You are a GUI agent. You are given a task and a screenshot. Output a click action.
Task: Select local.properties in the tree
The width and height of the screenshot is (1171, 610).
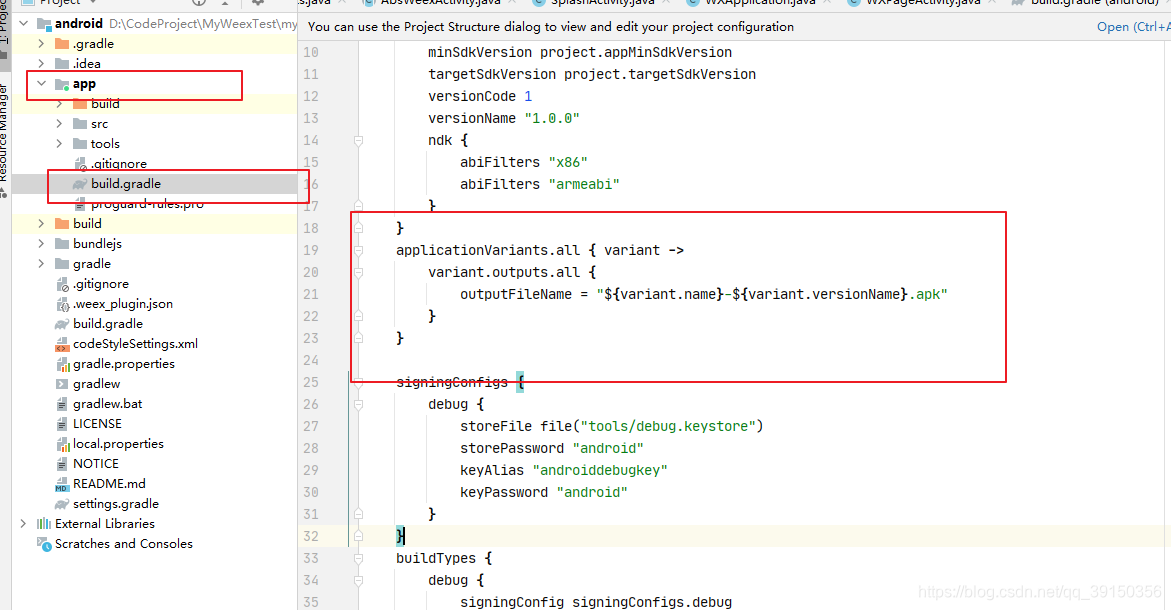point(118,444)
